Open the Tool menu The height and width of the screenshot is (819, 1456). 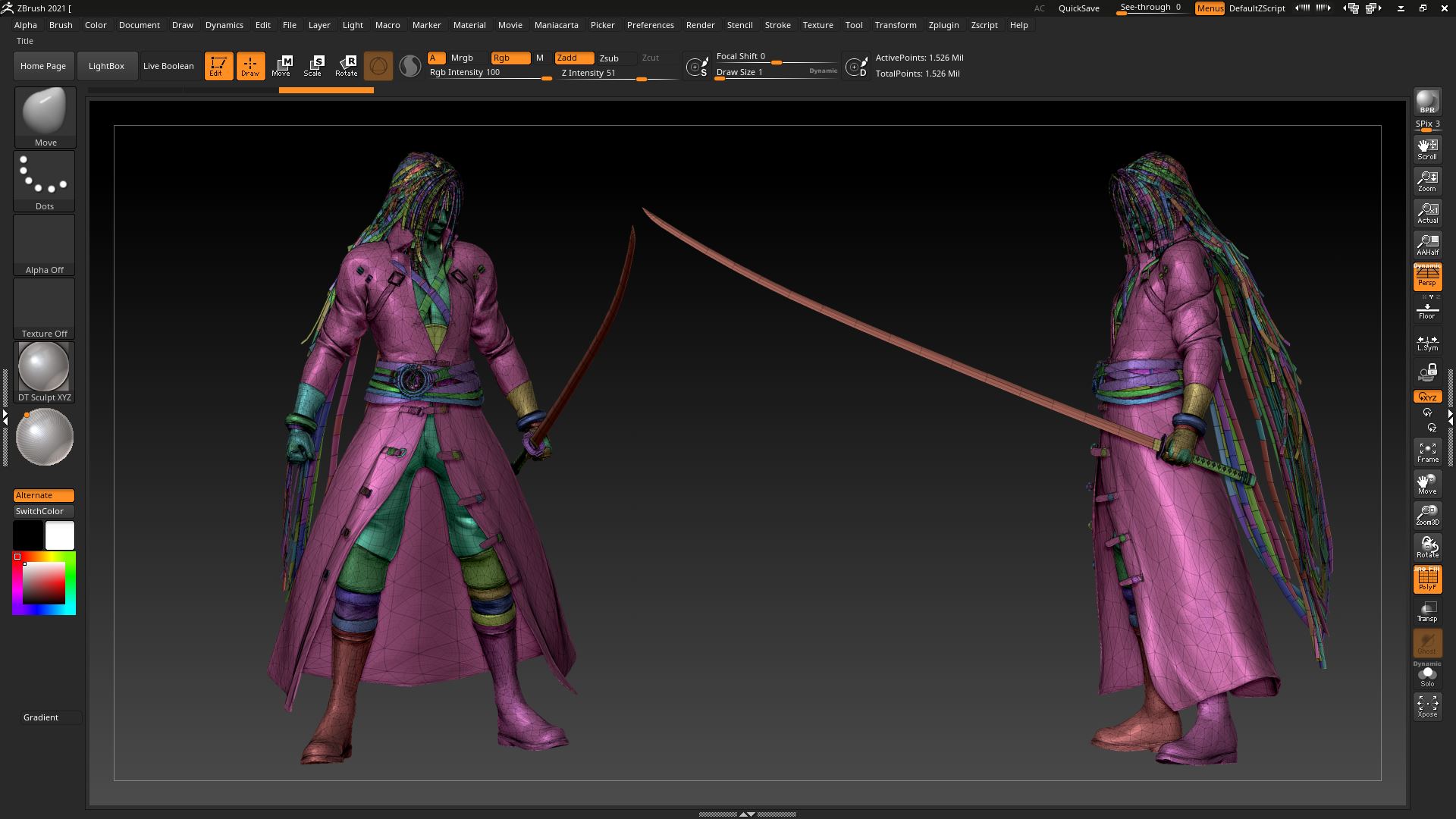pyautogui.click(x=854, y=25)
